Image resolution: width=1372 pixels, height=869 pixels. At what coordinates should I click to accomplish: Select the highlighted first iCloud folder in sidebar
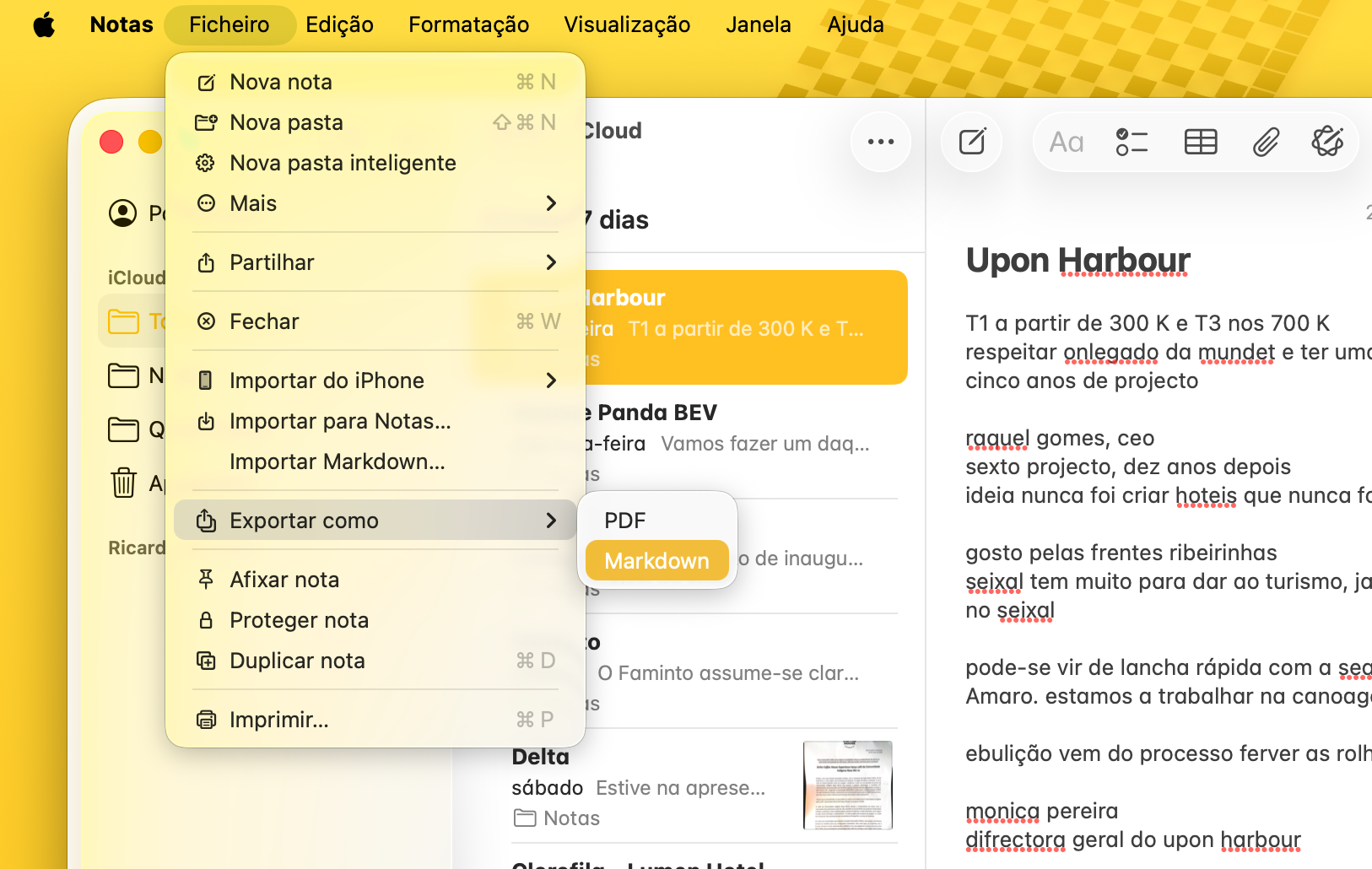(x=132, y=321)
